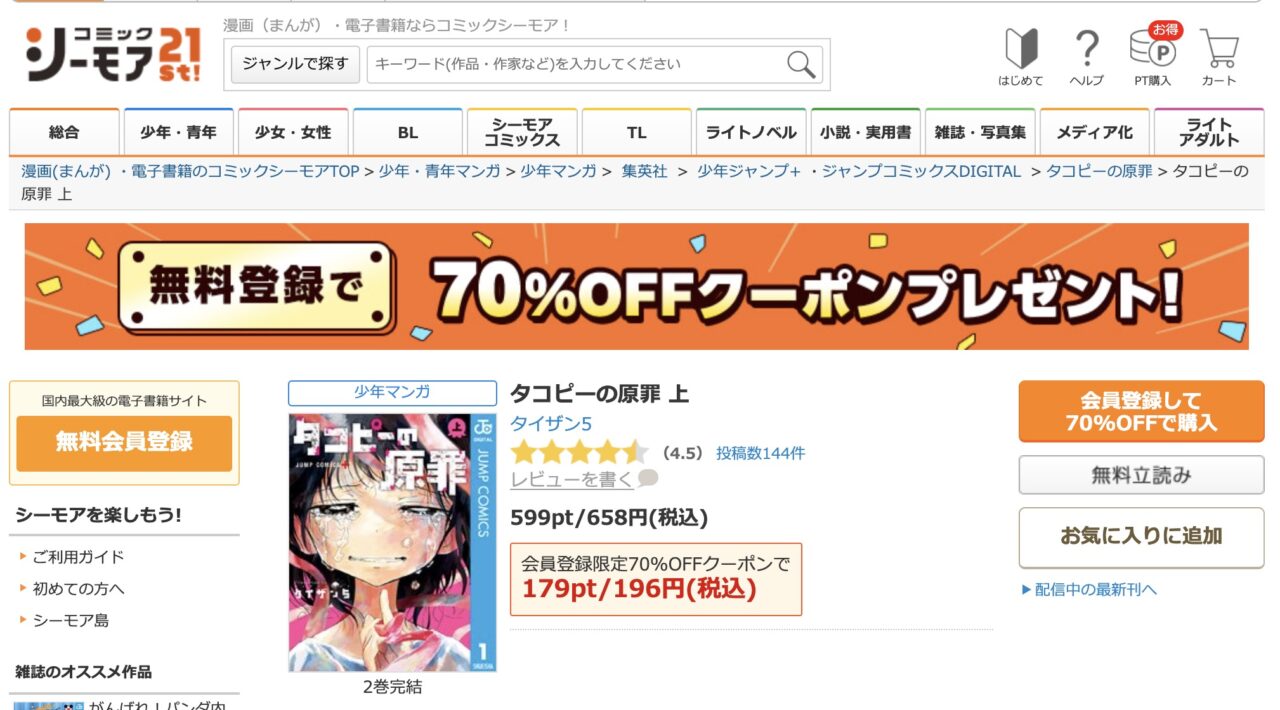Click 会員登録して70%OFFで購入 button
The width and height of the screenshot is (1280, 710).
[1141, 411]
